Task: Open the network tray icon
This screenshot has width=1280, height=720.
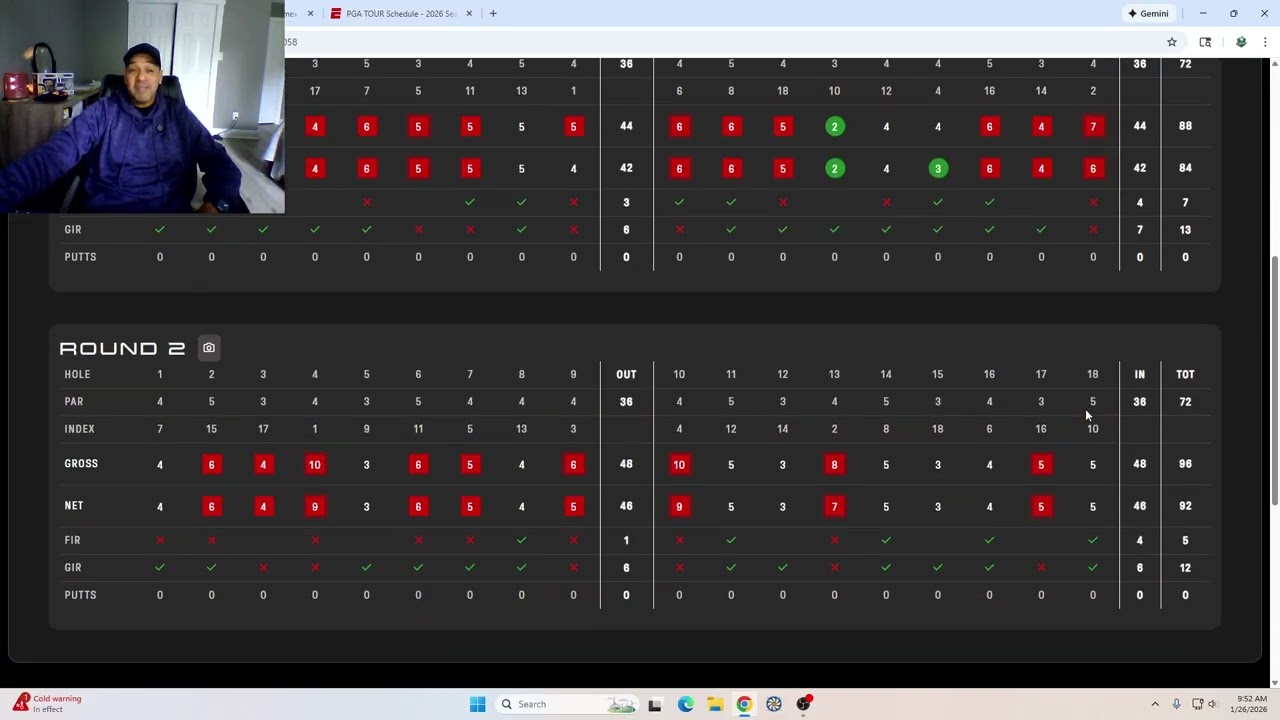Action: point(1197,704)
